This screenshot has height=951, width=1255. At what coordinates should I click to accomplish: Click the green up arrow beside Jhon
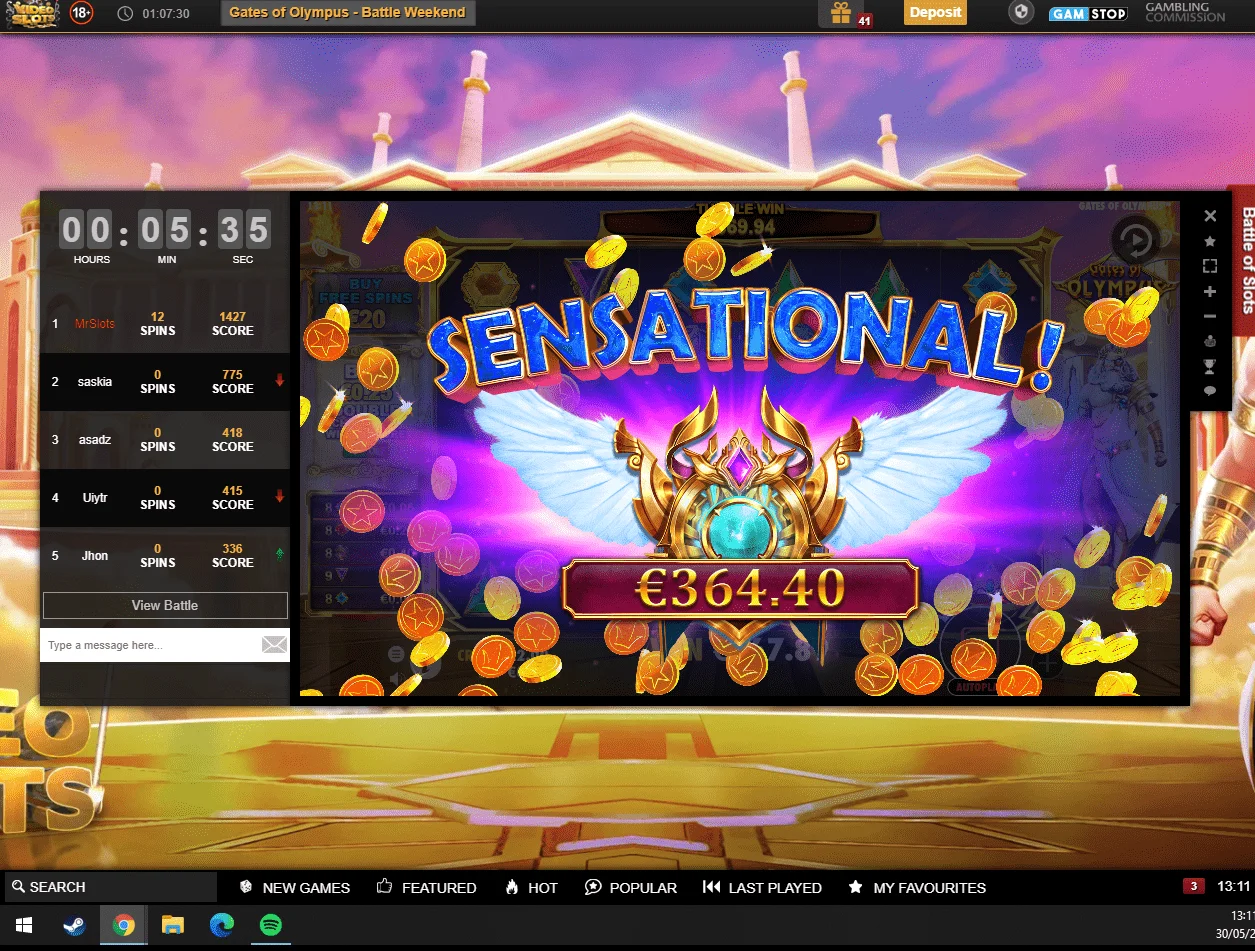tap(279, 554)
